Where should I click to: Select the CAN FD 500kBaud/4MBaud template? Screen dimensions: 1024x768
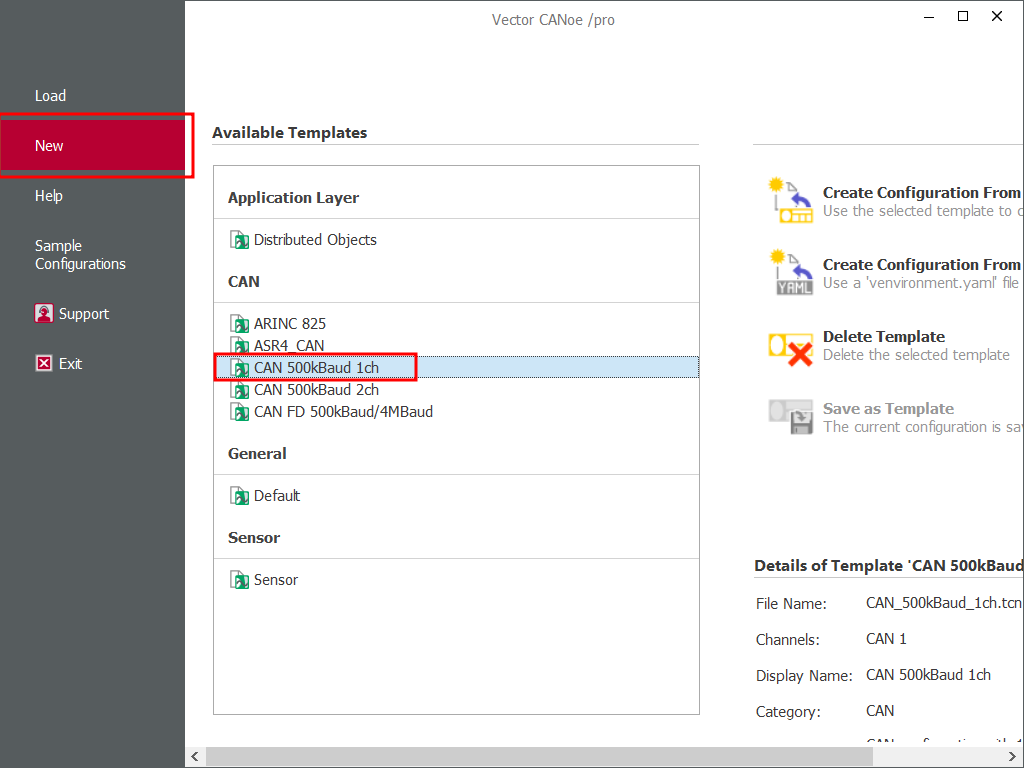click(x=343, y=412)
